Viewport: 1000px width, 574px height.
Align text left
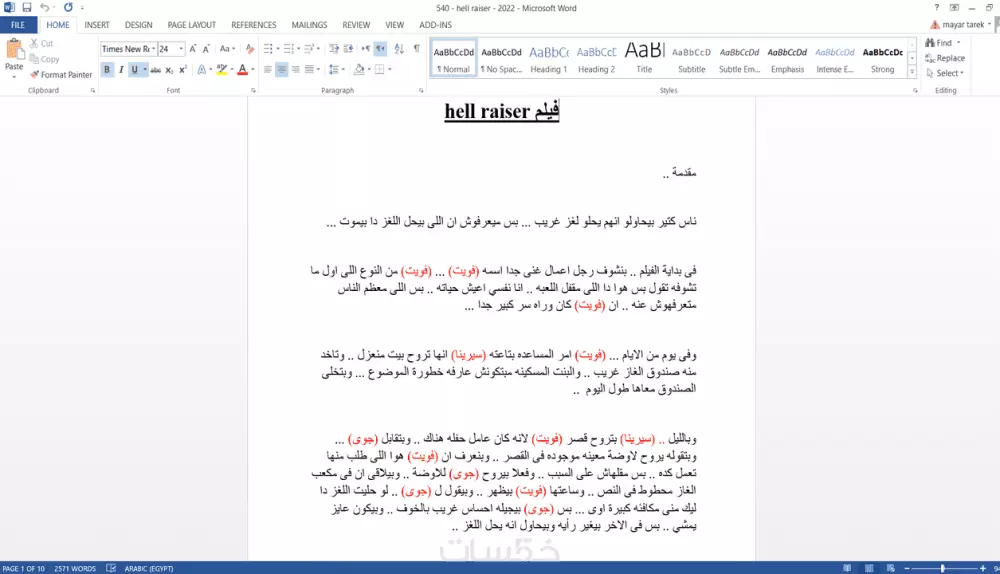click(x=268, y=70)
